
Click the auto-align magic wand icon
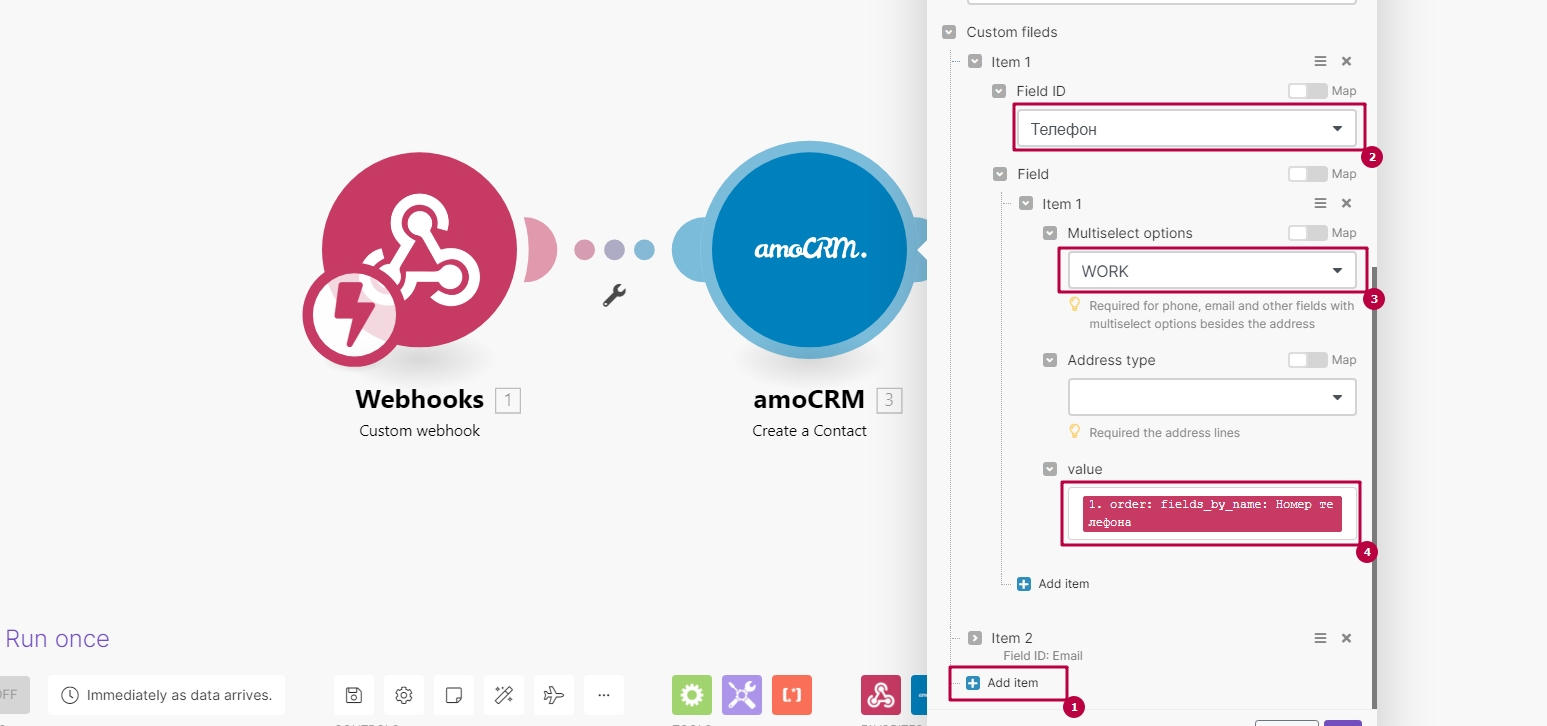coord(504,695)
